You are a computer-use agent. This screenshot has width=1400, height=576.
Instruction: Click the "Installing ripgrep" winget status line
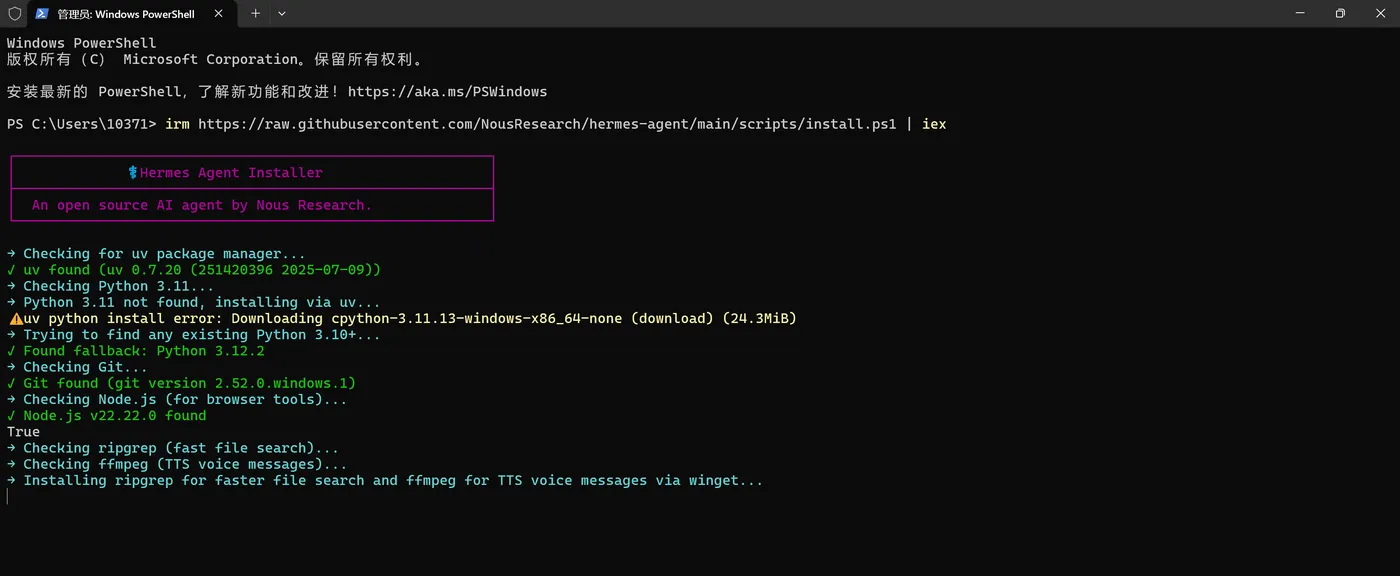(392, 481)
